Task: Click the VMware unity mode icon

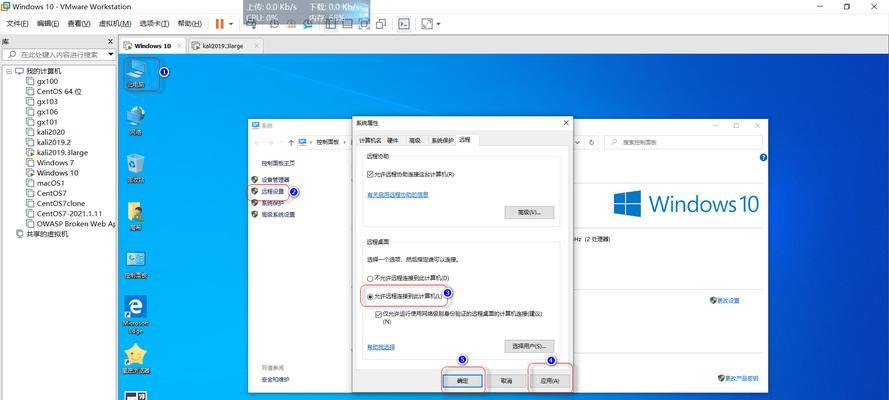Action: 381,24
